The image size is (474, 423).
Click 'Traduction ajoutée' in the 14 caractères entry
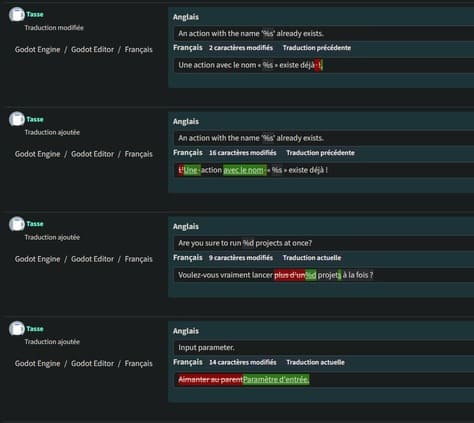click(52, 342)
